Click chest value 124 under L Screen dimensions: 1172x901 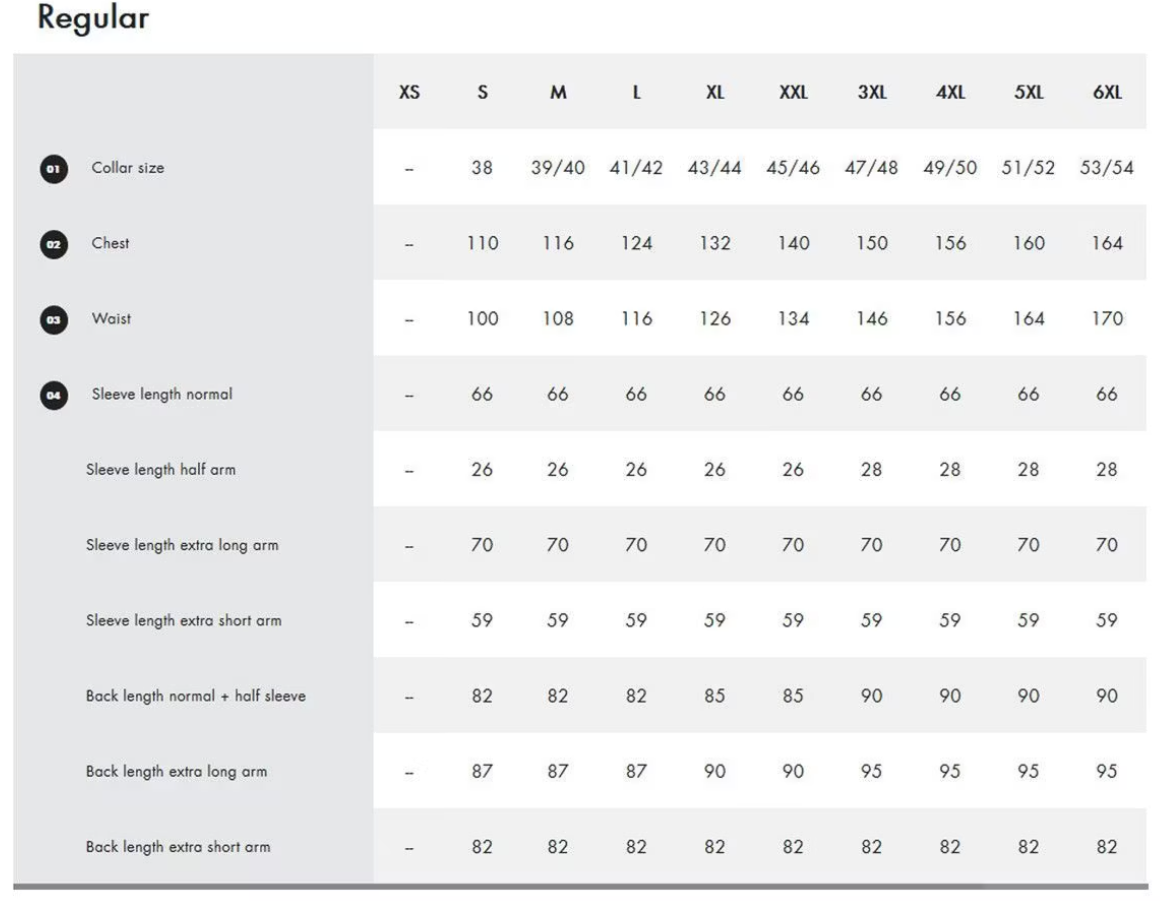coord(636,244)
